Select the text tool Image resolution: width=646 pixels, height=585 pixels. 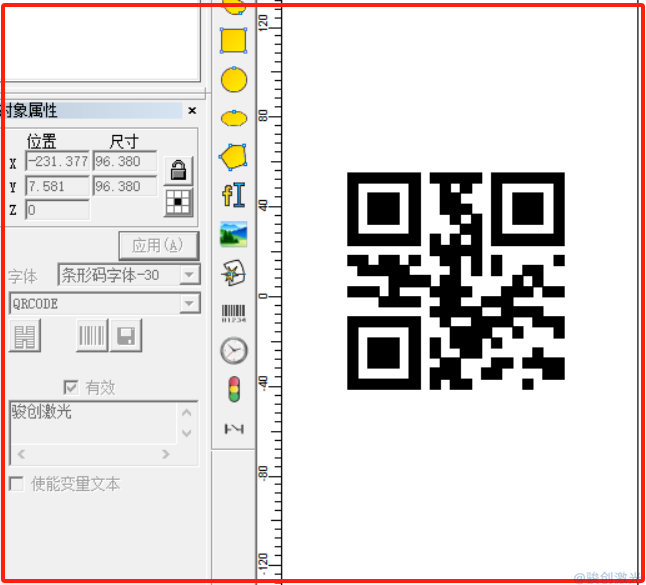[234, 194]
